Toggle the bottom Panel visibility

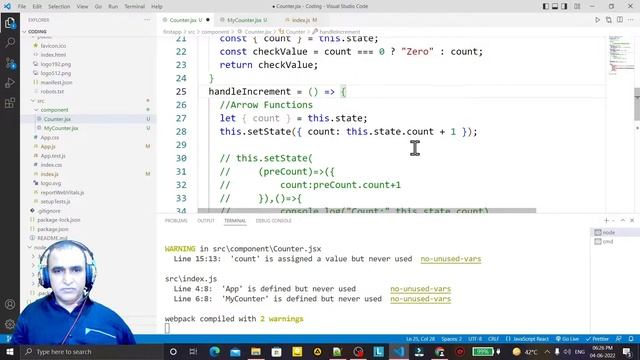pyautogui.click(x=555, y=6)
